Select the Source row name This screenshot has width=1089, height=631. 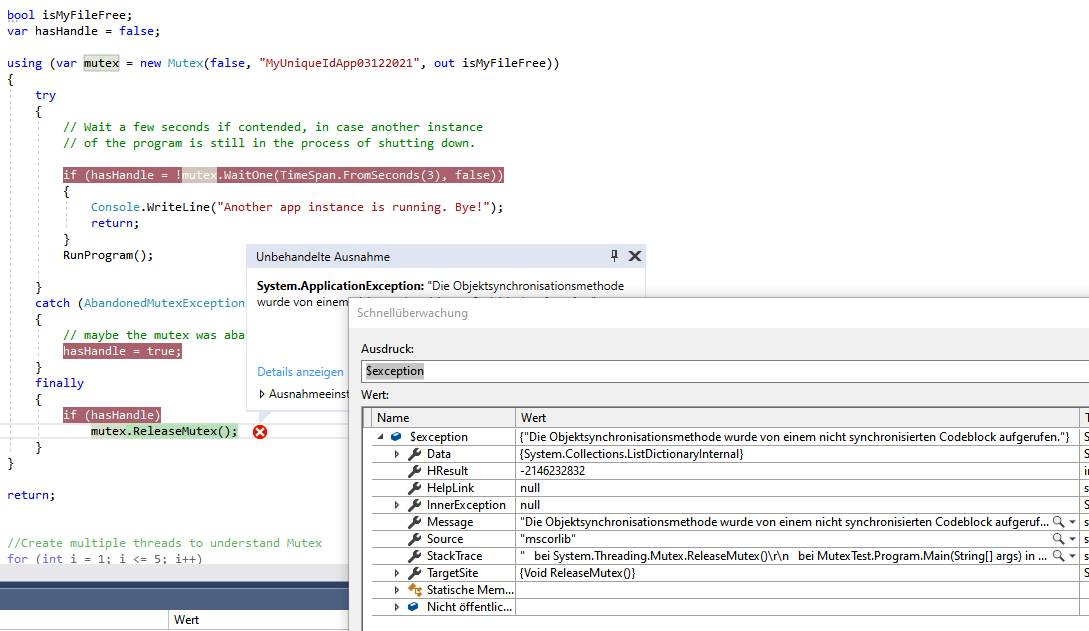[444, 539]
